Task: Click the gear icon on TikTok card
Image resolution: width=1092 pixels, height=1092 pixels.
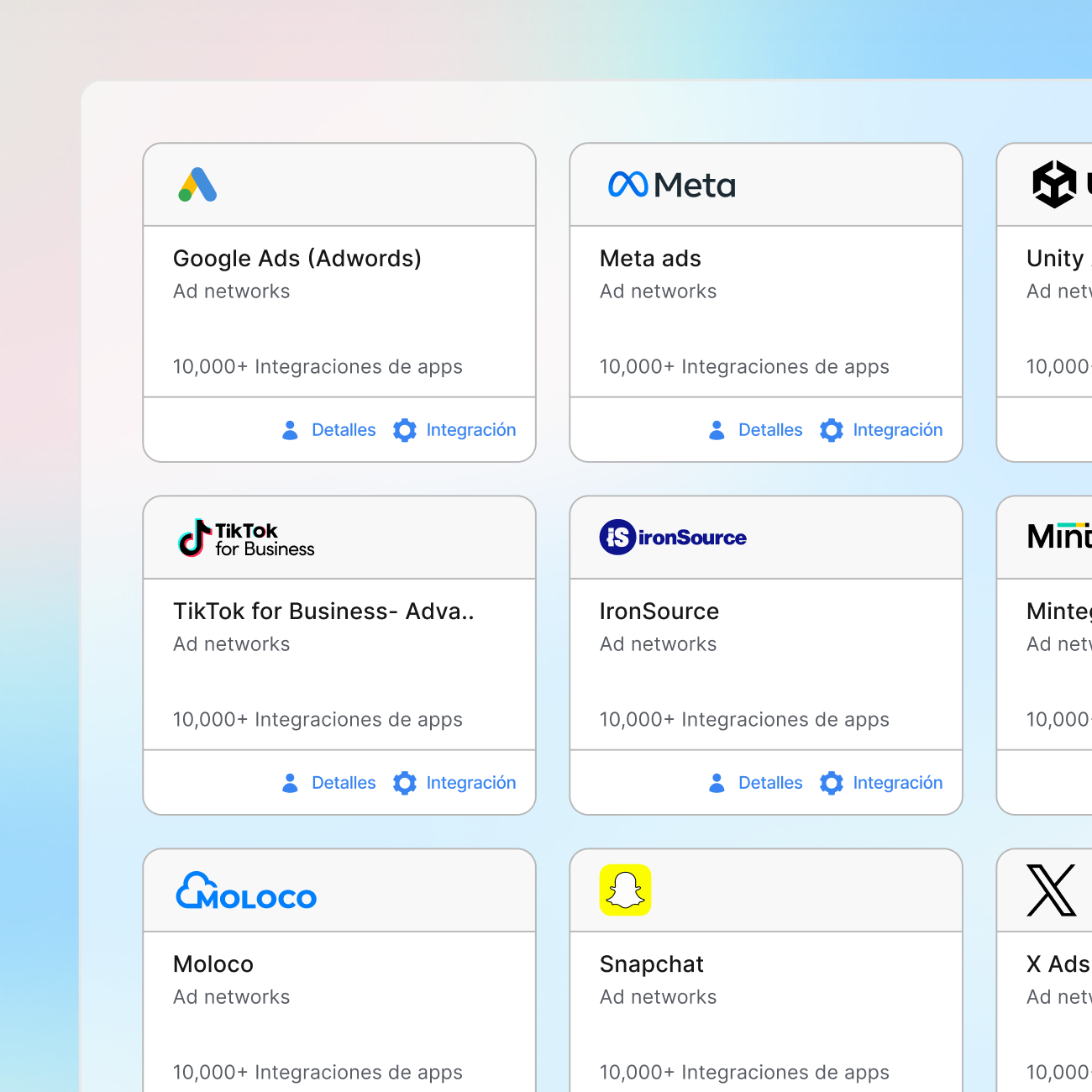Action: coord(405,783)
